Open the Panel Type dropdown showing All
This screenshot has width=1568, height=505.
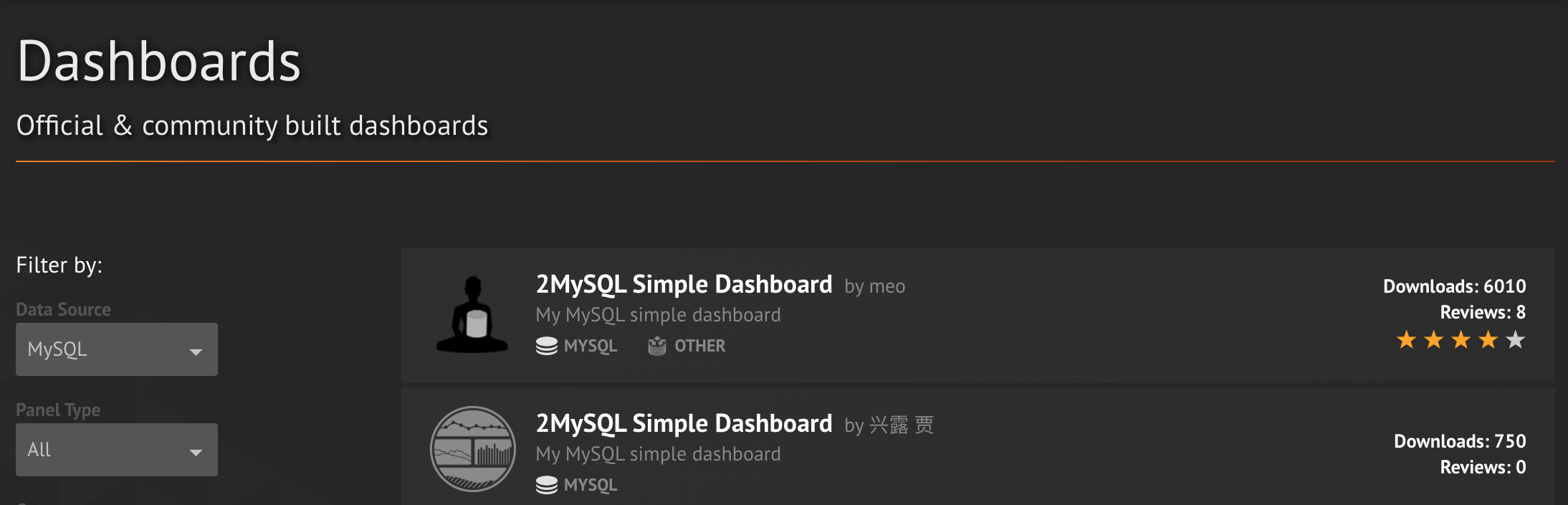click(x=116, y=450)
